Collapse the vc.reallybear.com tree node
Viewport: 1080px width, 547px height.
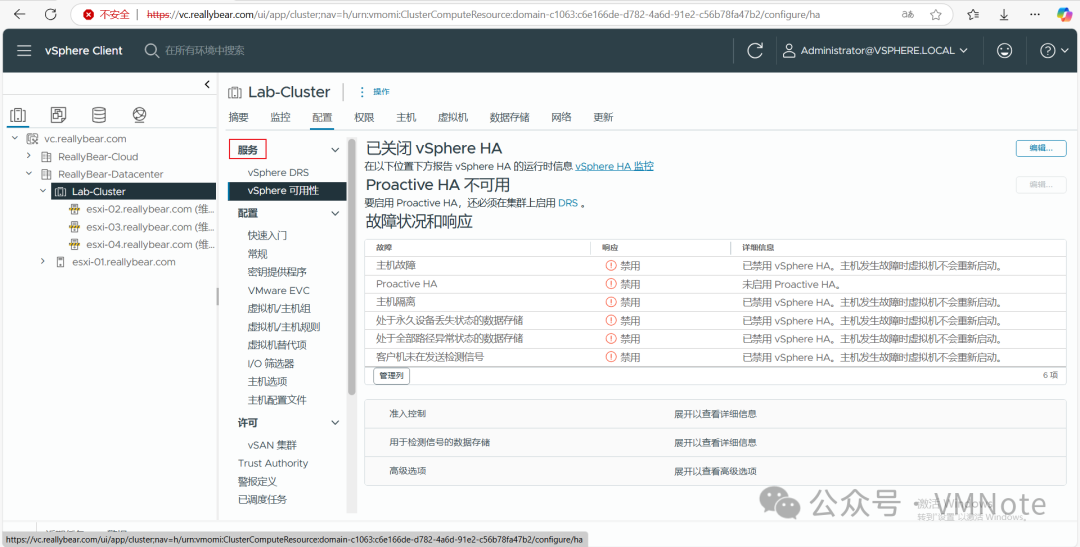(15, 138)
